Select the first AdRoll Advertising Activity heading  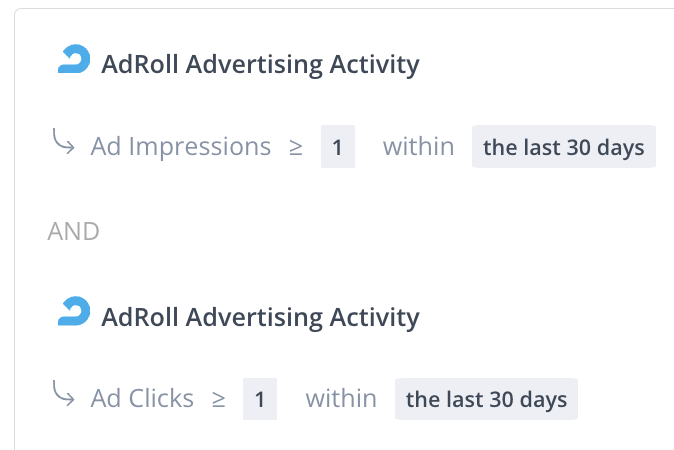tap(260, 65)
